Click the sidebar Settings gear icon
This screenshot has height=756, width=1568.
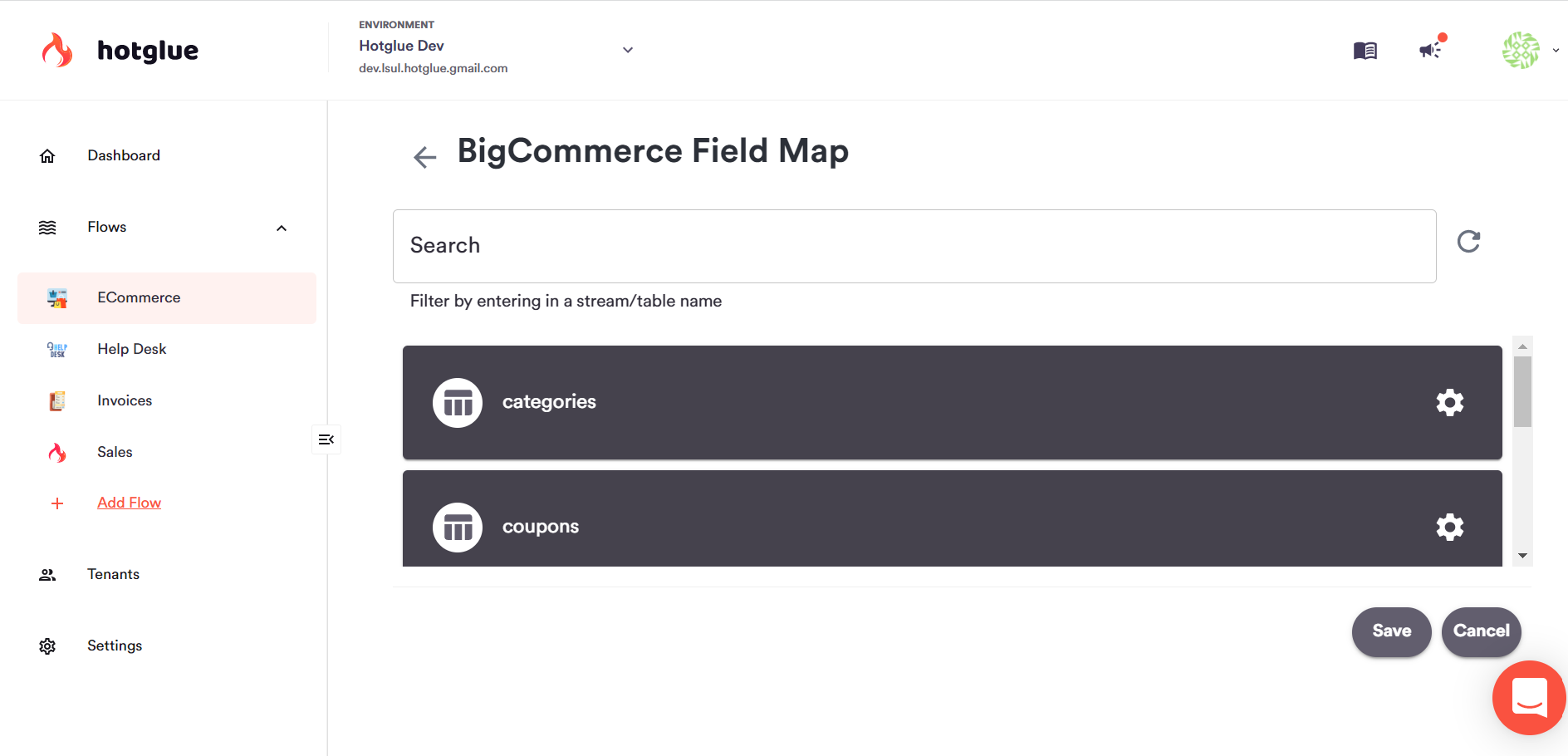(47, 646)
